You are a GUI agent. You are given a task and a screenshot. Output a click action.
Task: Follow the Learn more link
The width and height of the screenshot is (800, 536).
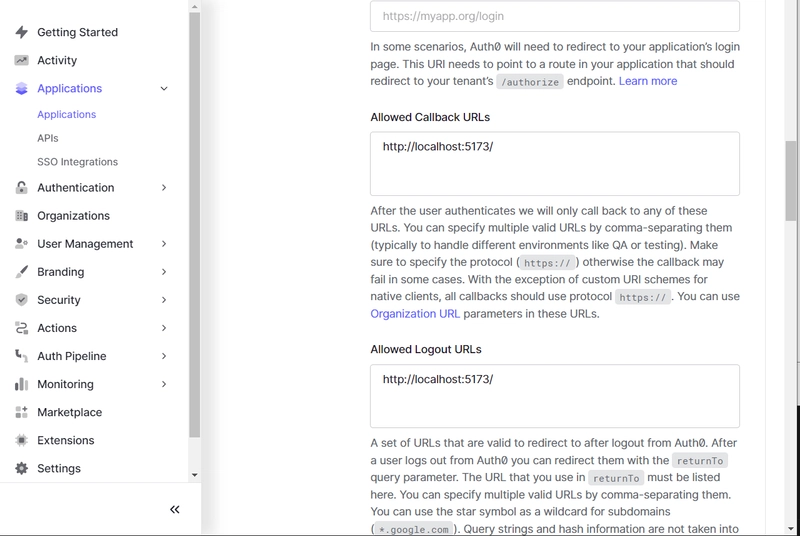648,81
